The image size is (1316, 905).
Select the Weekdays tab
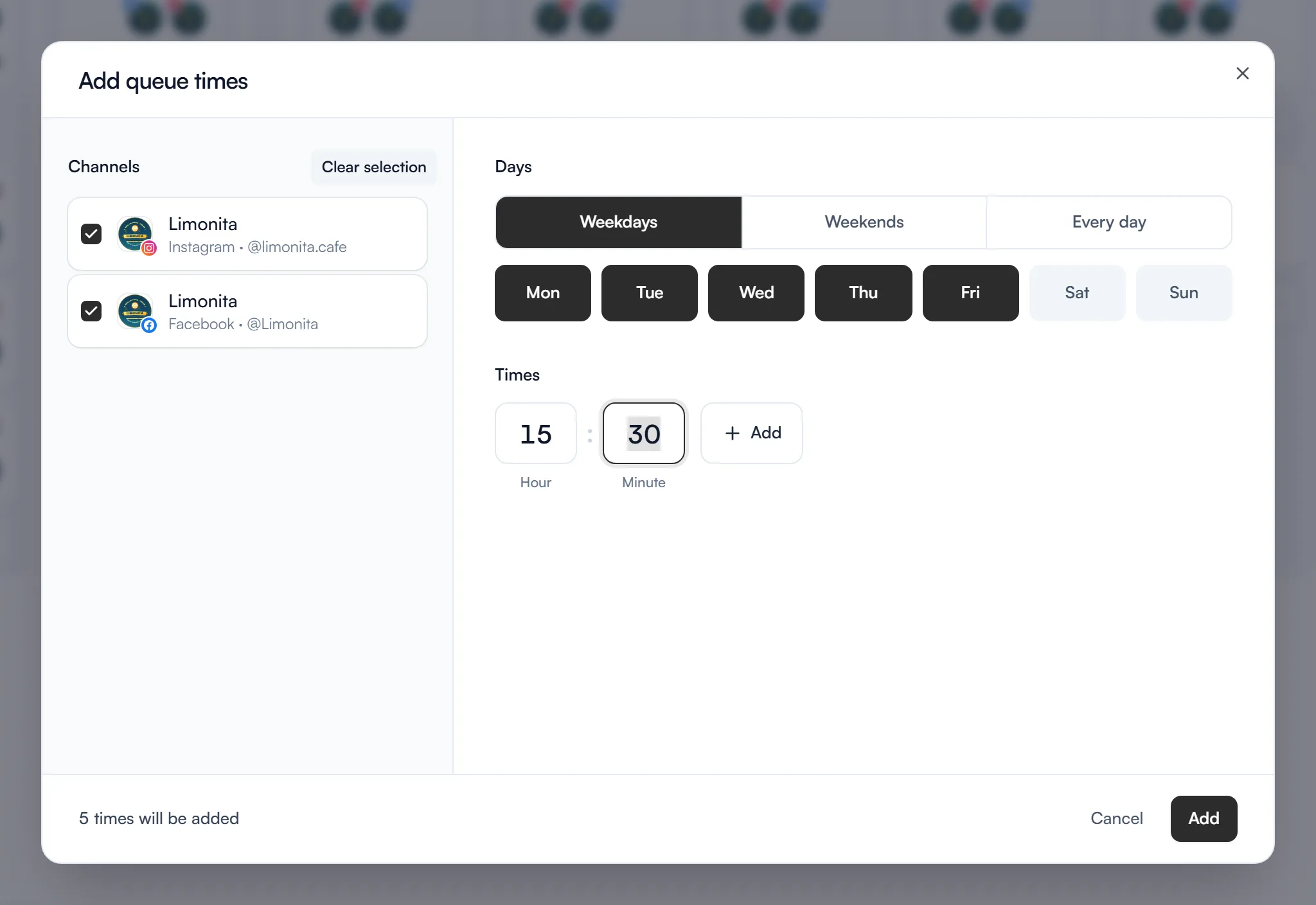click(x=618, y=222)
